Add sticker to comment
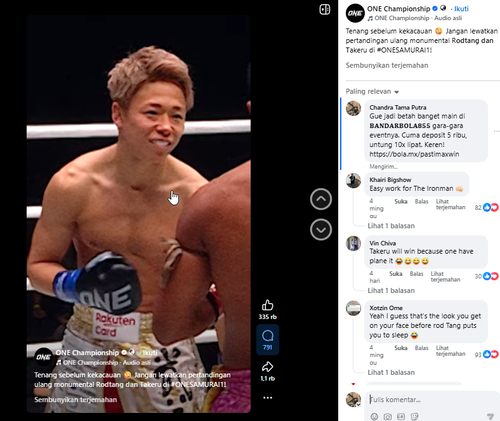 (414, 416)
